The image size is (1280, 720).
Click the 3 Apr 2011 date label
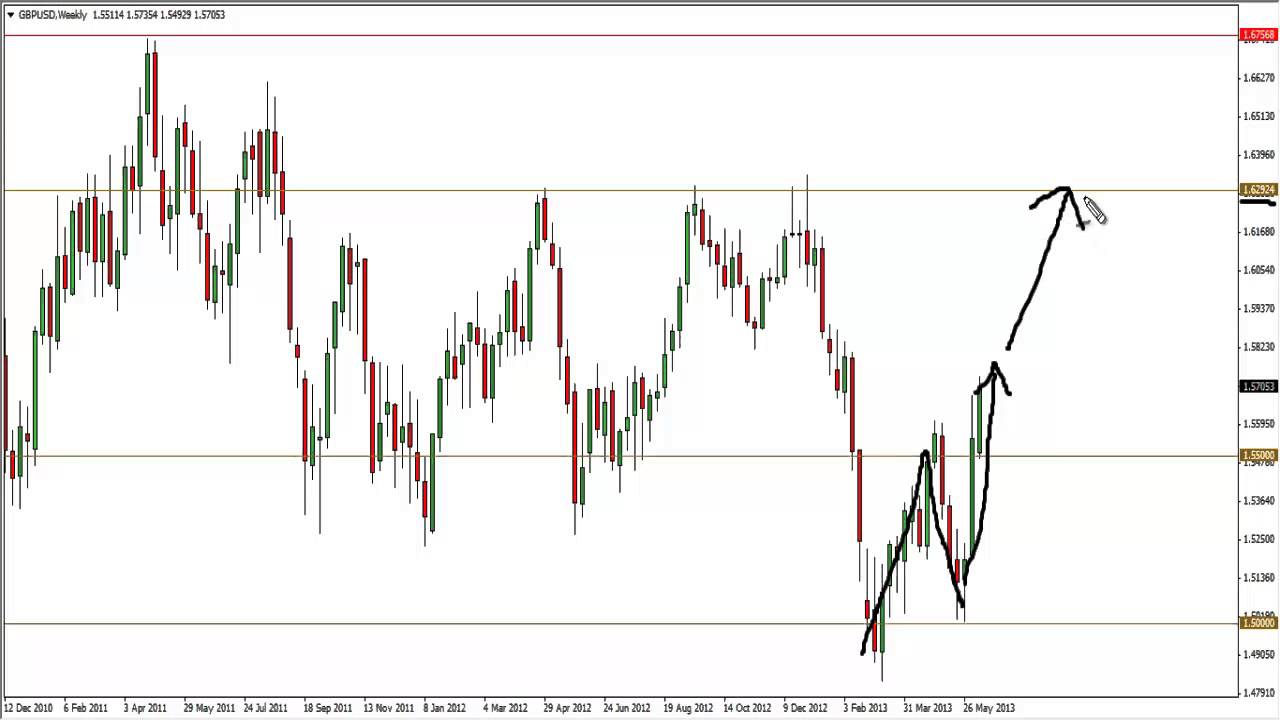pos(145,708)
